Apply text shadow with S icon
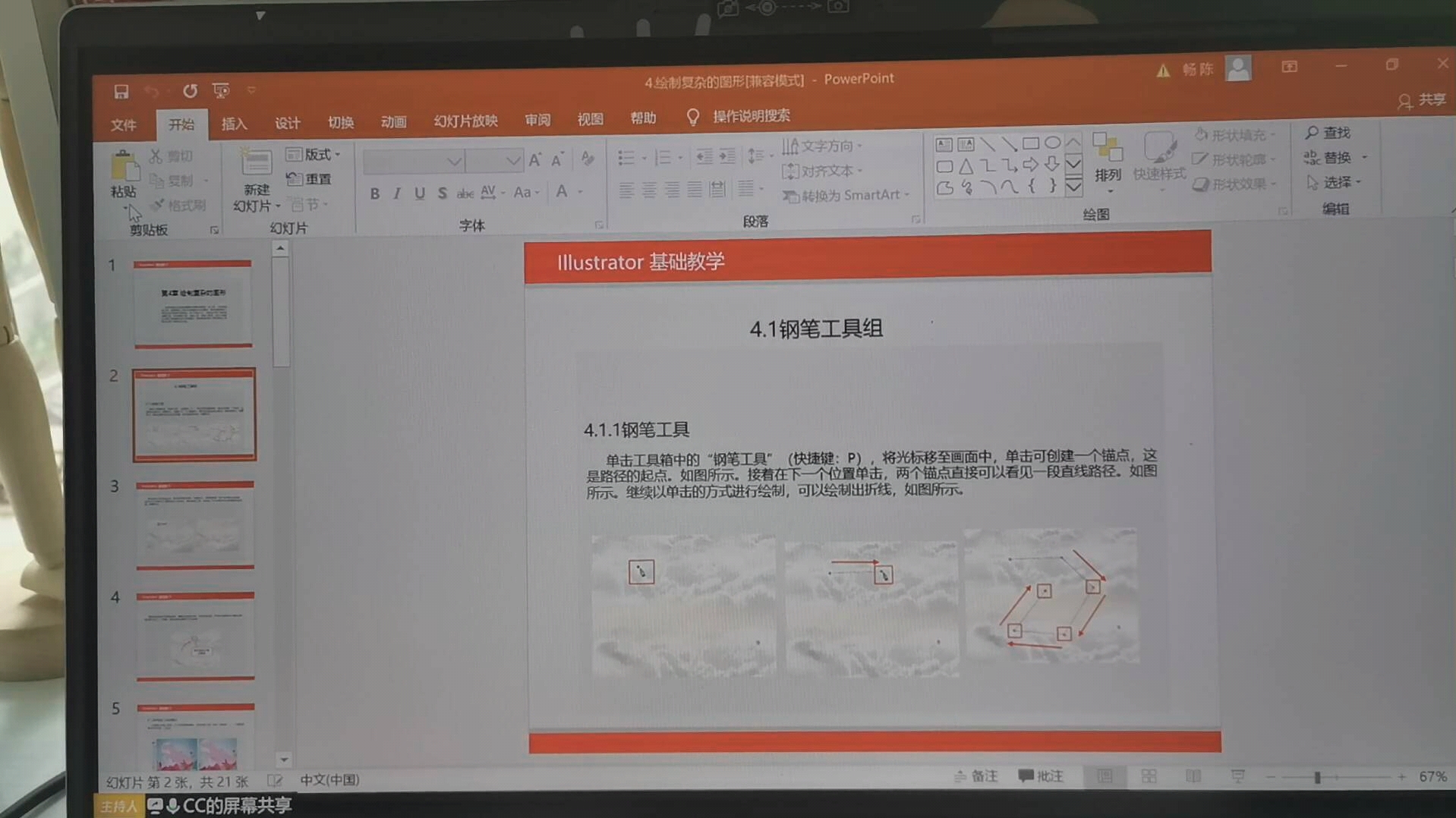This screenshot has width=1456, height=818. (442, 193)
